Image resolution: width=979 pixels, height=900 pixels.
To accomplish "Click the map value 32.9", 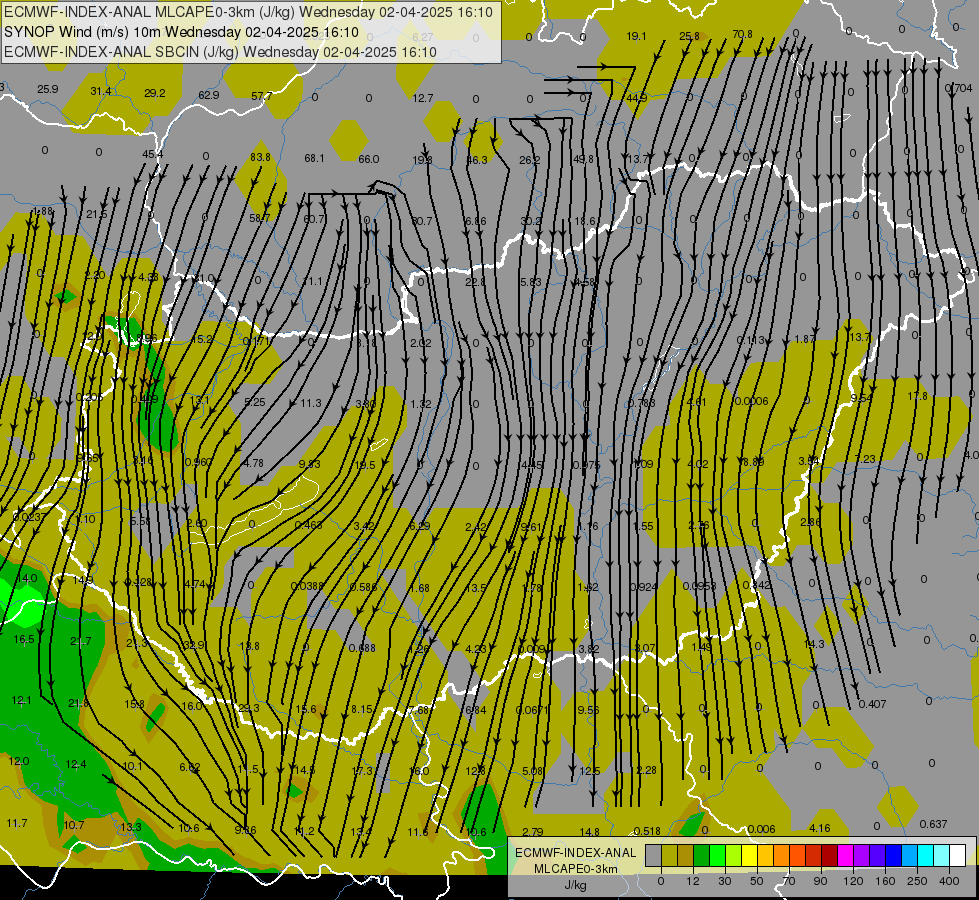I will pos(194,645).
